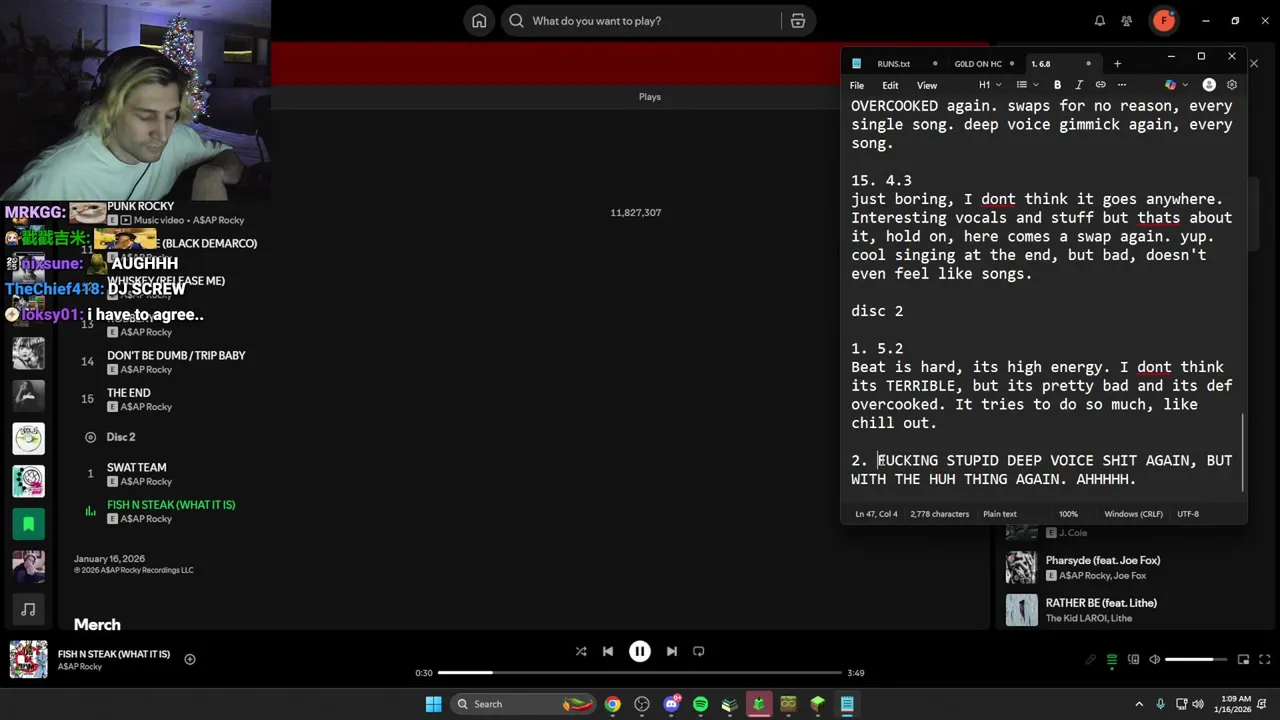Image resolution: width=1280 pixels, height=720 pixels.
Task: Open Notepad account profile icon
Action: point(1209,85)
